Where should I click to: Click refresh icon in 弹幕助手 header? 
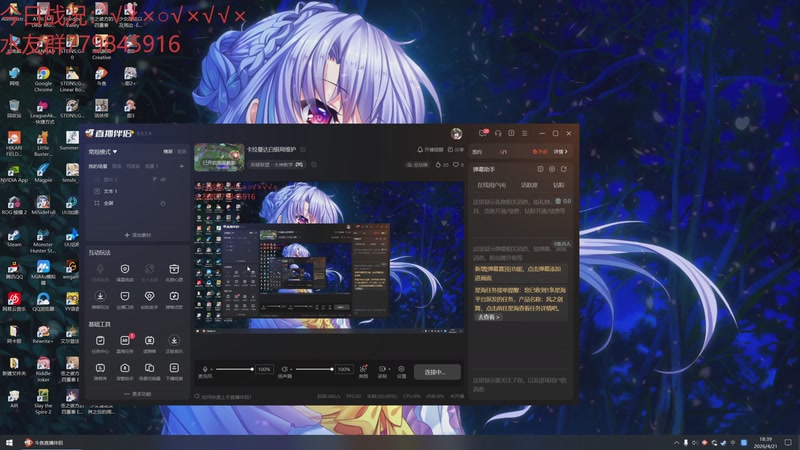(x=564, y=169)
